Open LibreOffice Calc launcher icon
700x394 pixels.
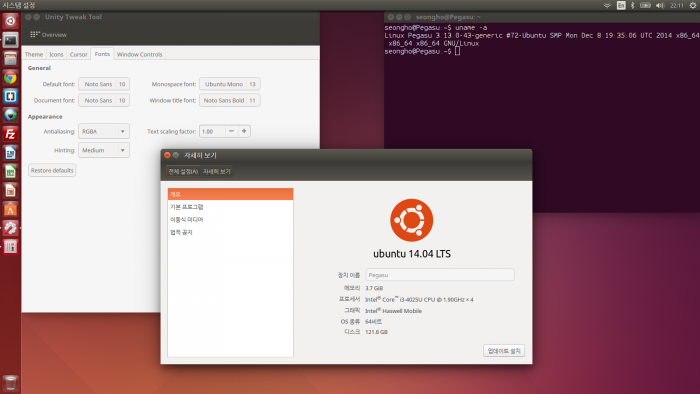[x=10, y=172]
